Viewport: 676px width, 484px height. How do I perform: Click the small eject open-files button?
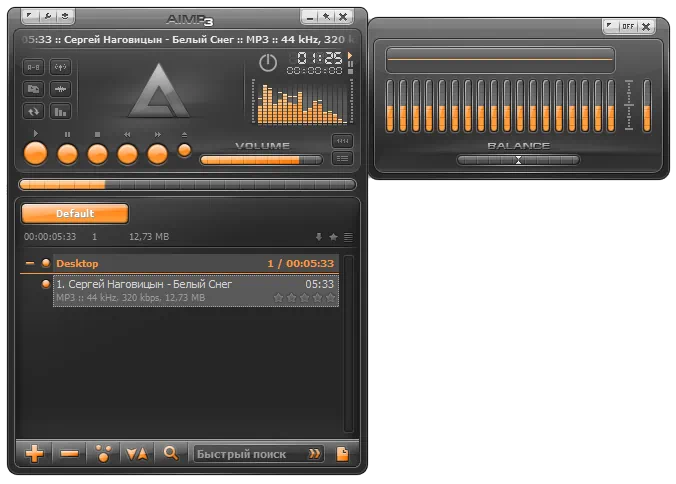(185, 150)
